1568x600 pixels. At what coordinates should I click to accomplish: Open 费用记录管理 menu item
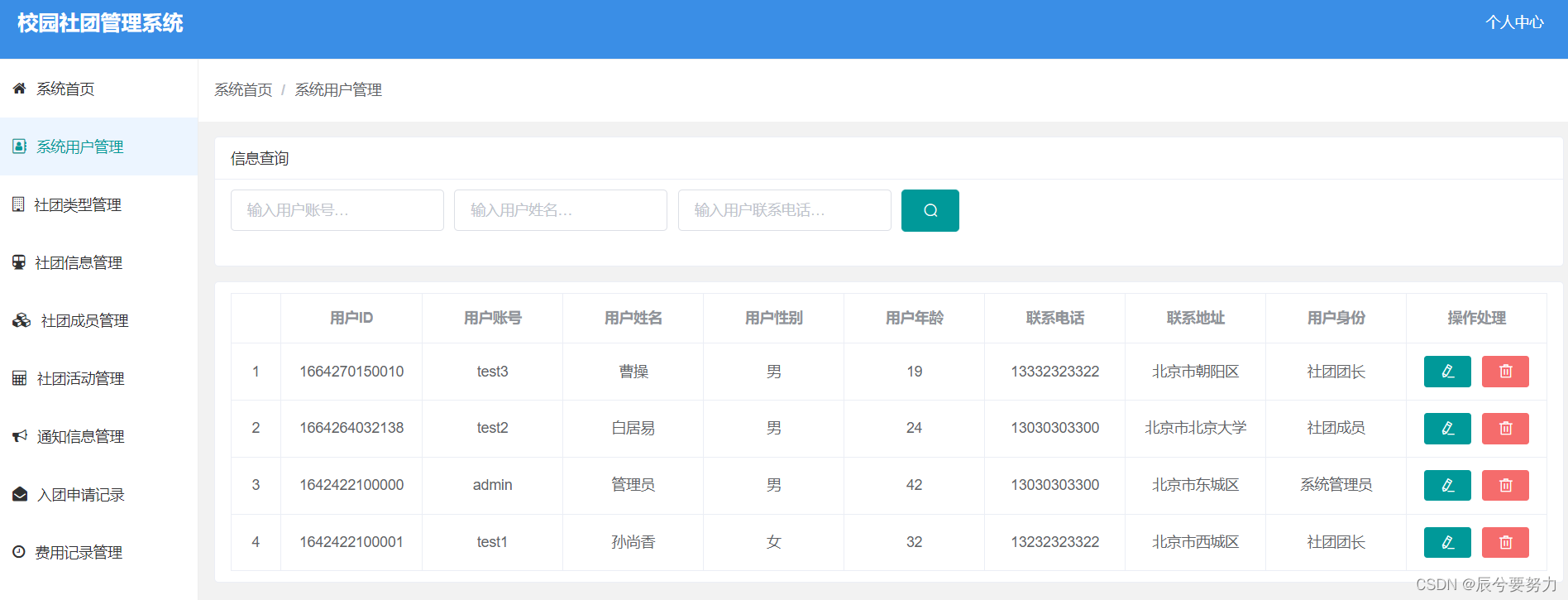coord(99,552)
